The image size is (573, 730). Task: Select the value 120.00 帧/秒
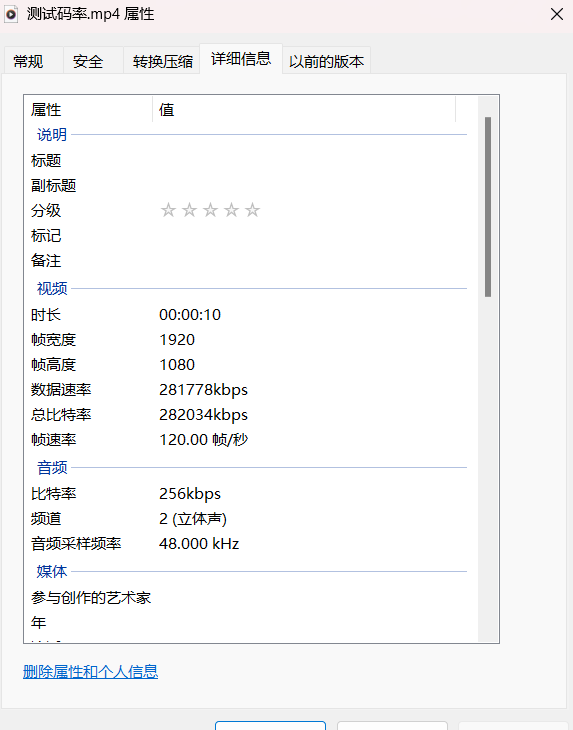[203, 439]
